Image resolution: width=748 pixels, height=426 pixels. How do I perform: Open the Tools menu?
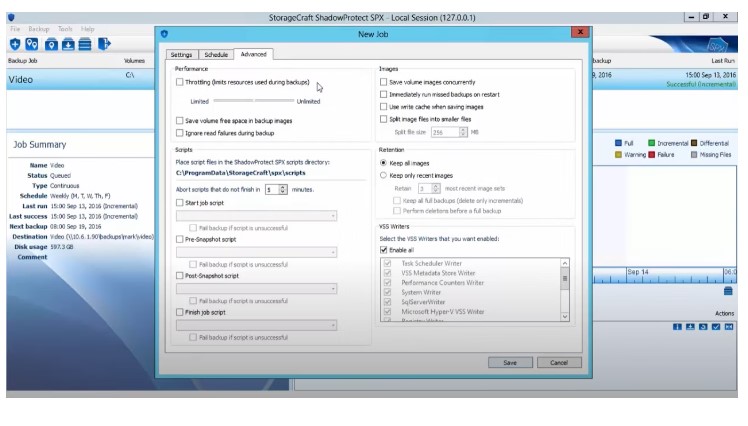pos(65,29)
